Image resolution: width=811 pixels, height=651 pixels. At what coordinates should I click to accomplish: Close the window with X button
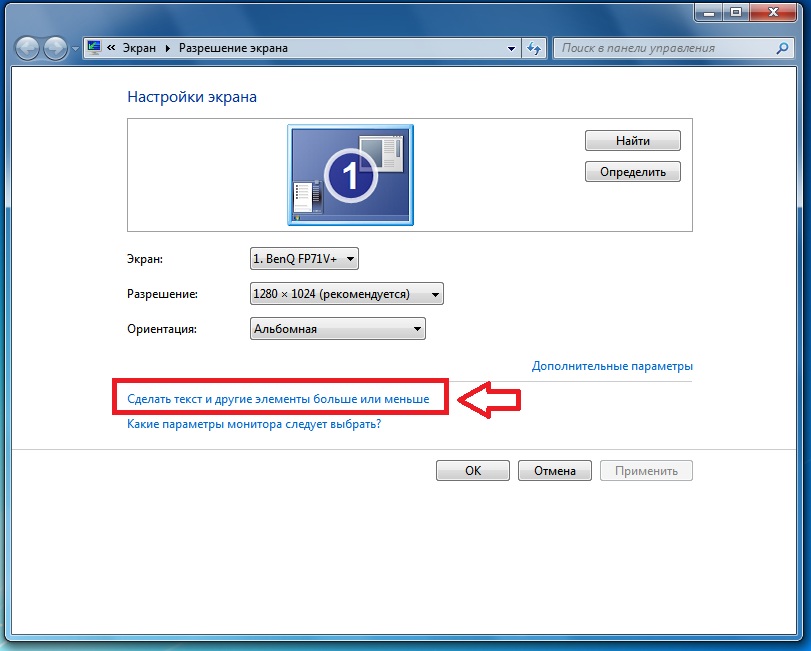point(773,12)
